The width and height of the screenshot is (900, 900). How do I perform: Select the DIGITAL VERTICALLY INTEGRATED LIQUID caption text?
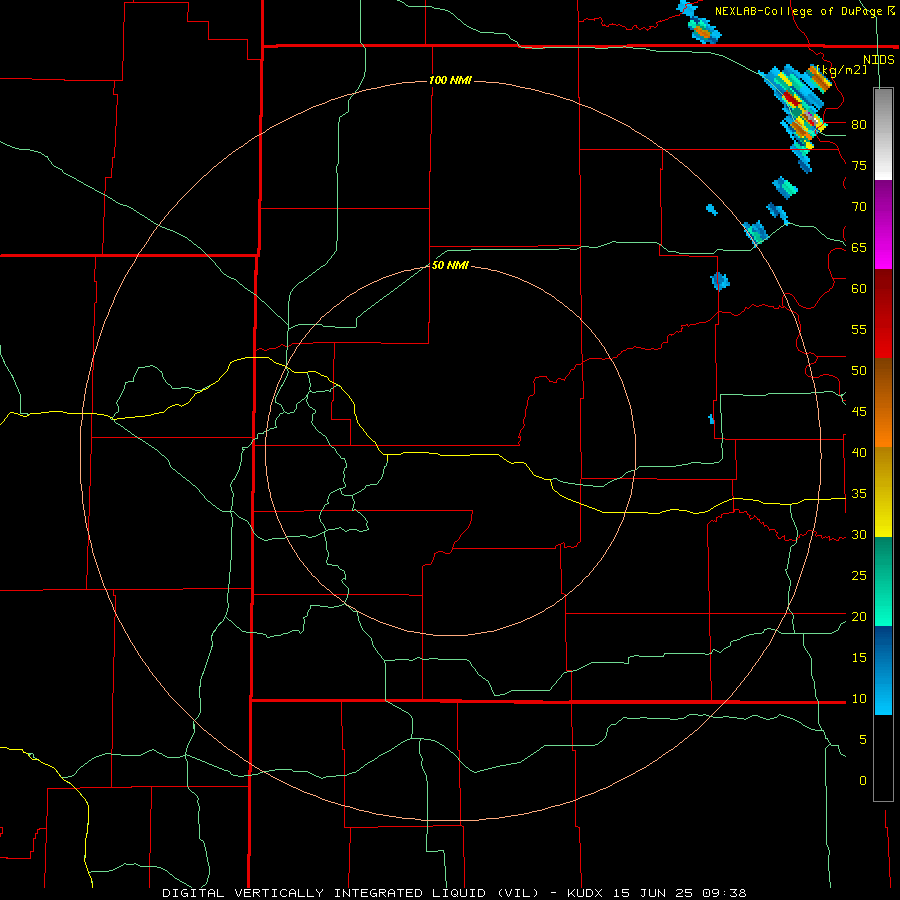click(x=325, y=893)
